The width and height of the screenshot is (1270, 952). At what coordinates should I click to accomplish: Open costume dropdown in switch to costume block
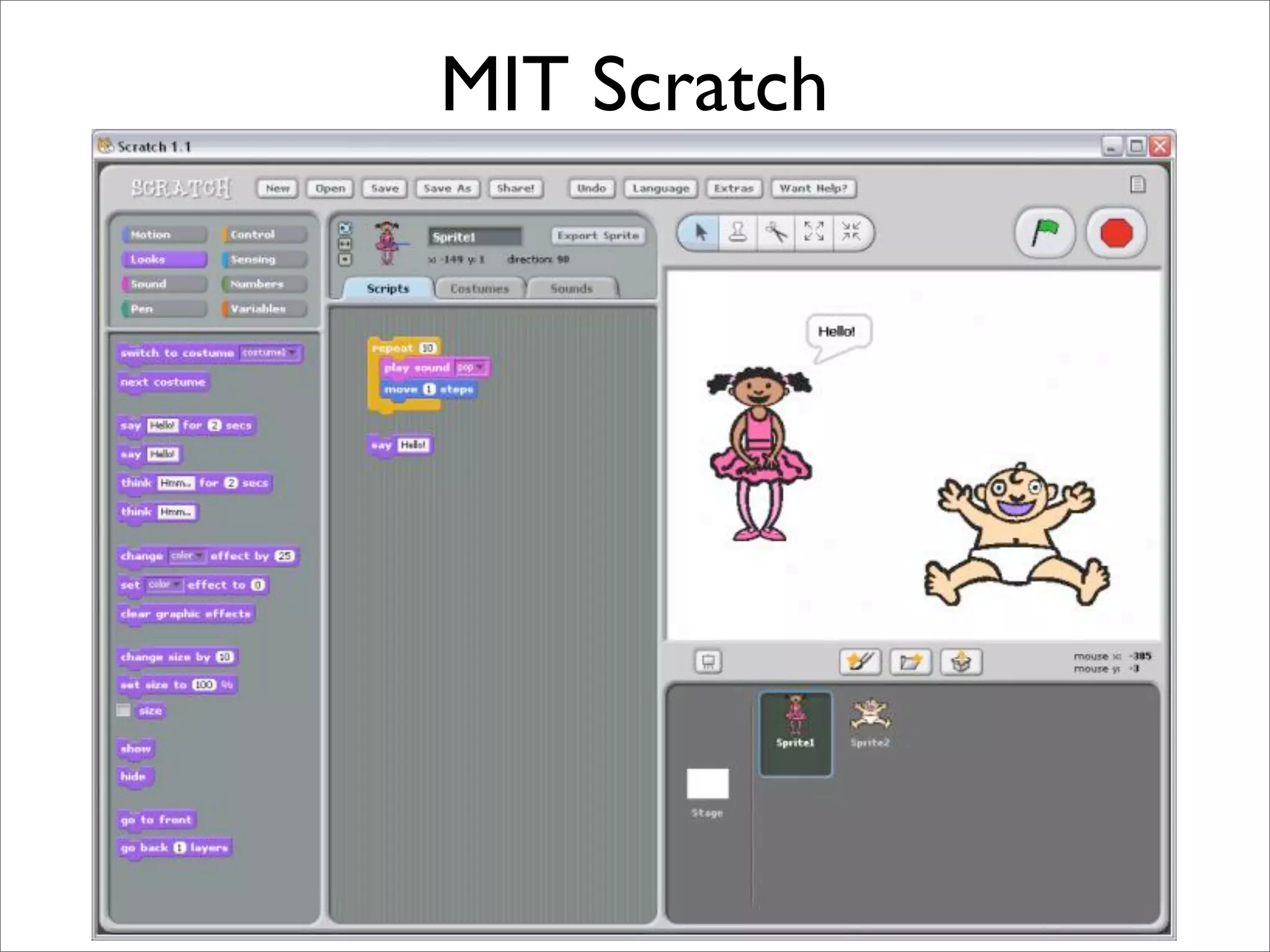(x=269, y=353)
